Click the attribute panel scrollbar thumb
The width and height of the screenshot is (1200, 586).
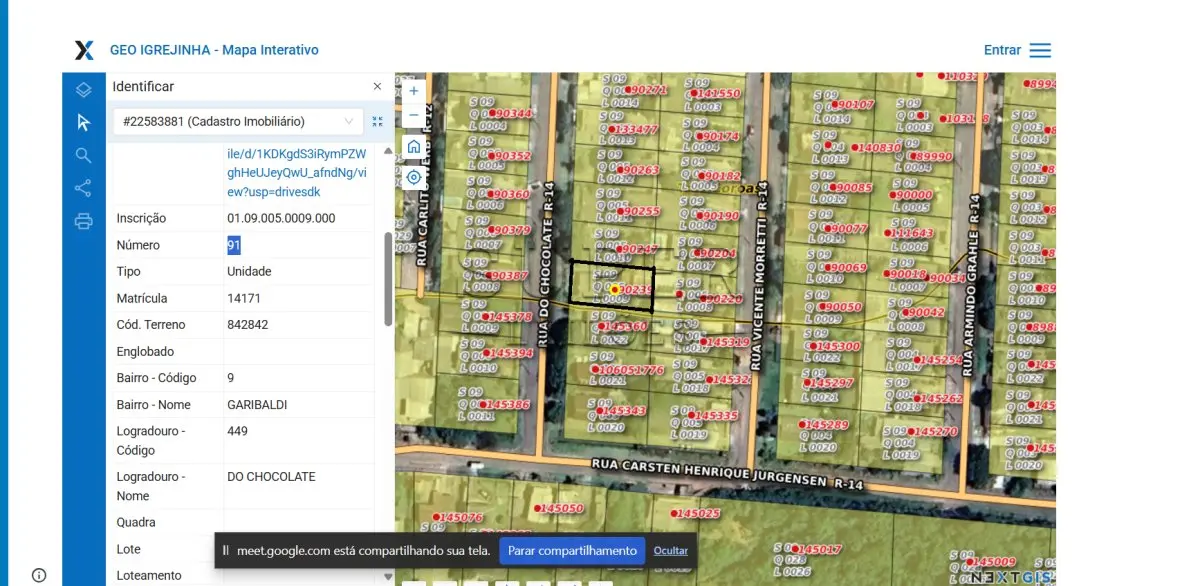click(389, 278)
